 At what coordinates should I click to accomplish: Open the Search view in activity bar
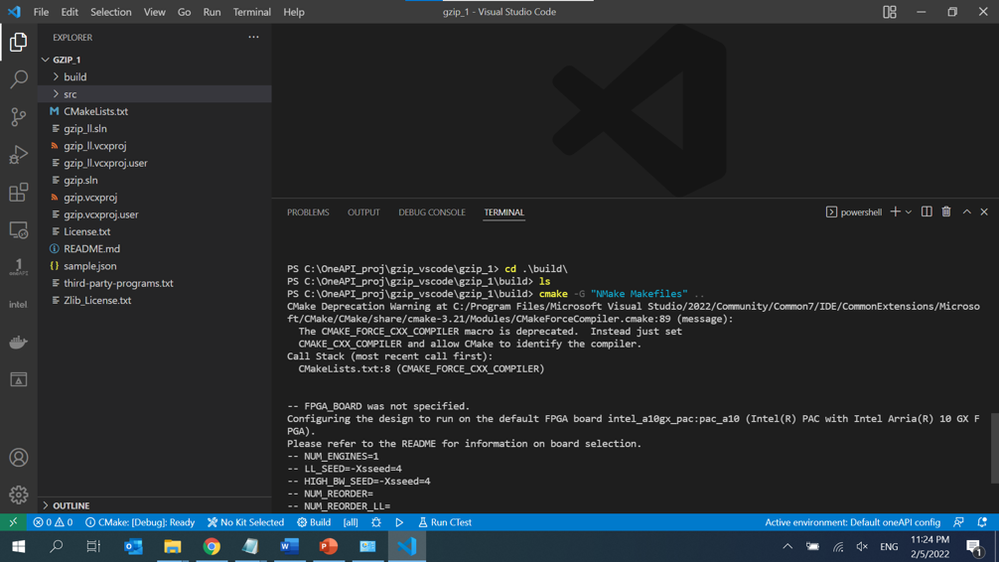18,80
